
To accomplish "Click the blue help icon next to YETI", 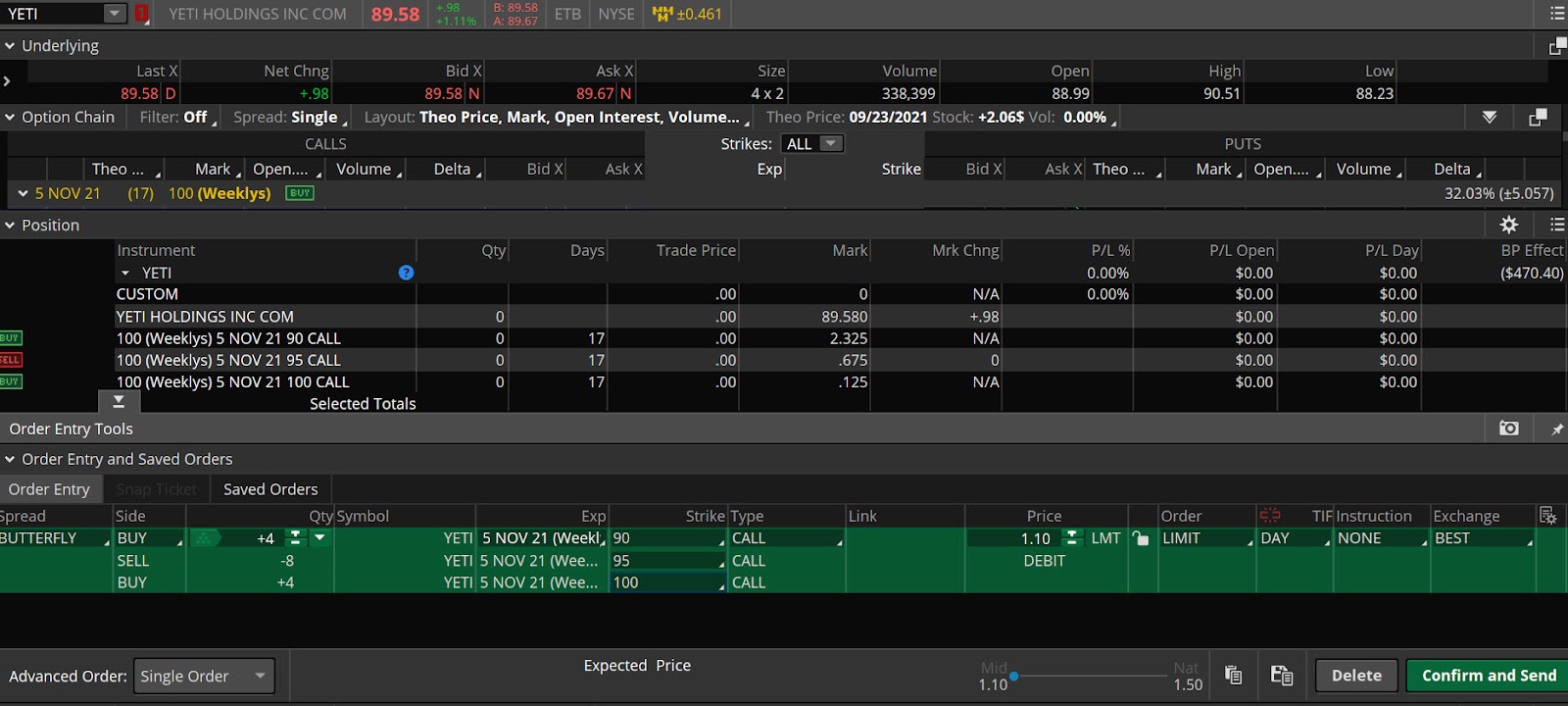I will 406,273.
